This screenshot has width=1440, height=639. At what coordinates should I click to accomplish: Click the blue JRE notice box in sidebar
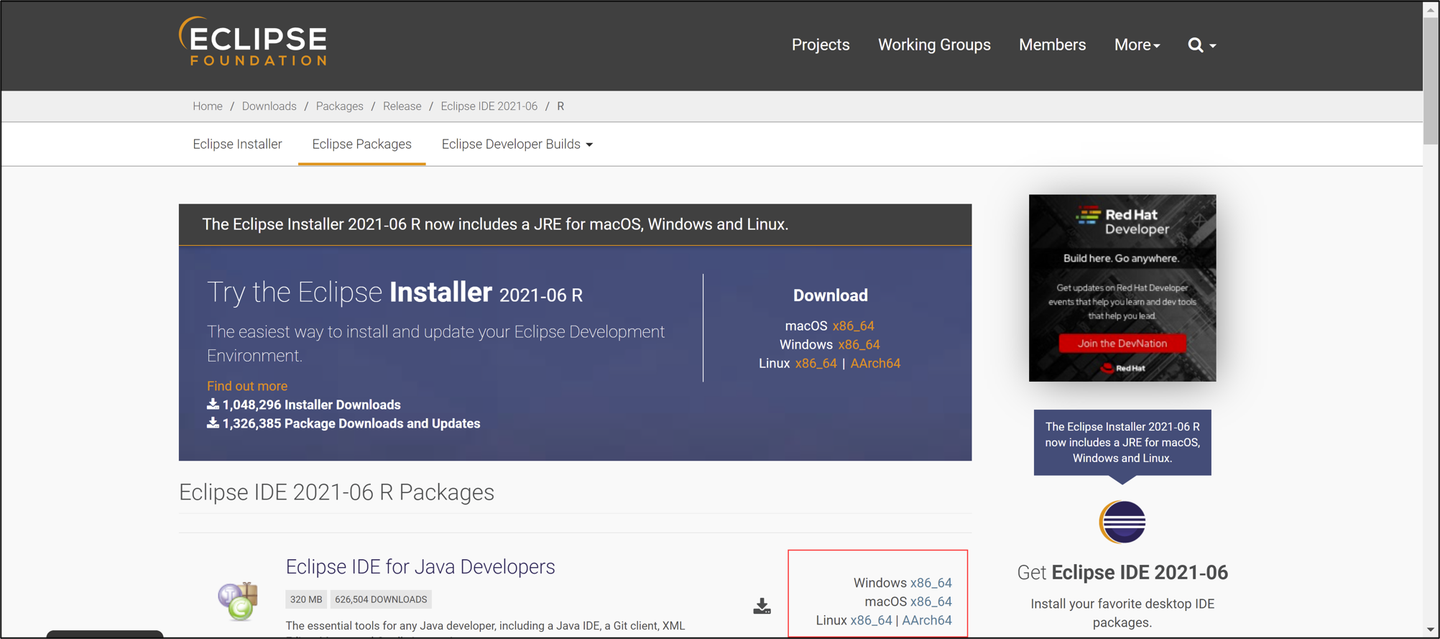tap(1122, 442)
